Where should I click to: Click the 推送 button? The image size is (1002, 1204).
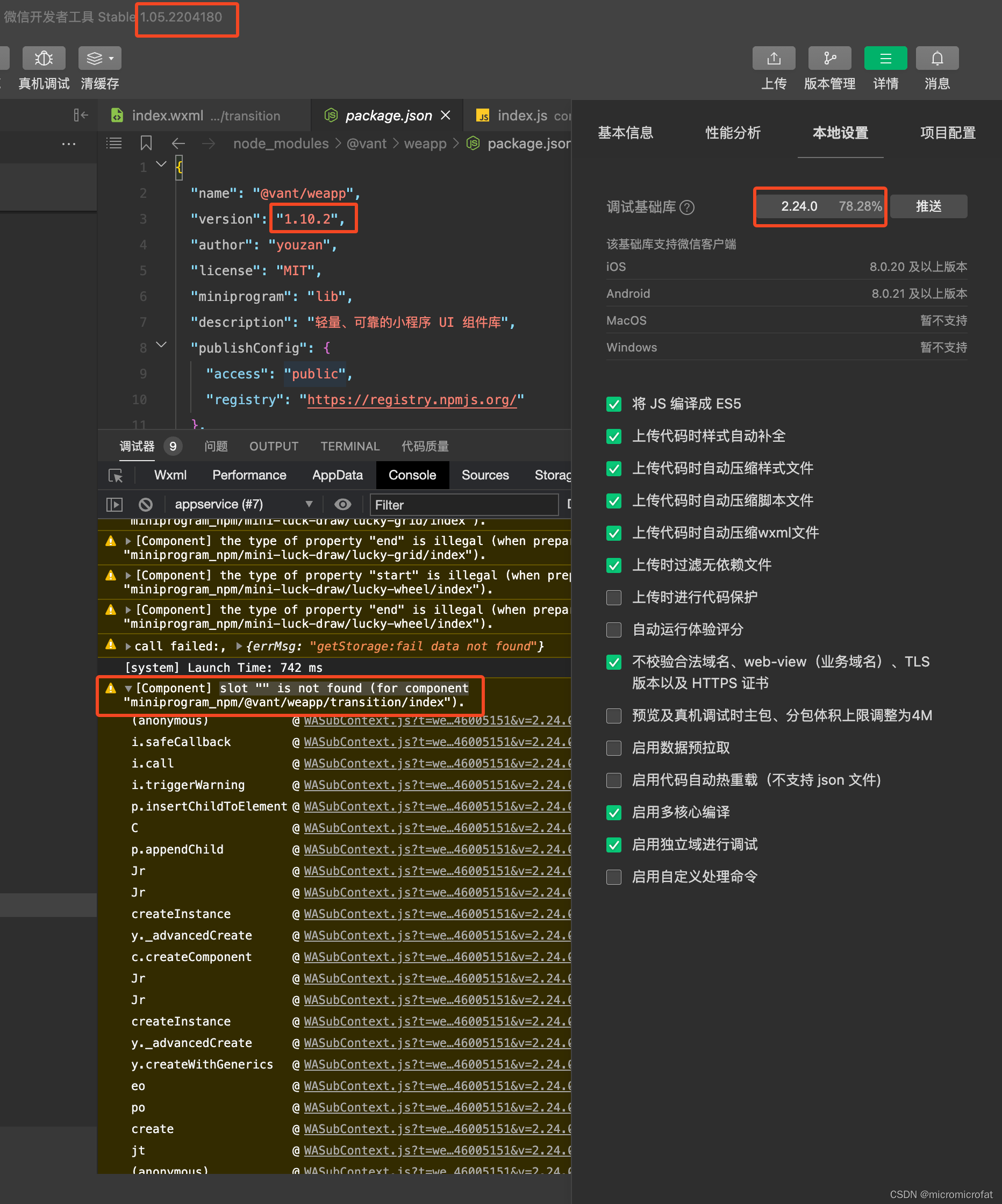point(928,206)
